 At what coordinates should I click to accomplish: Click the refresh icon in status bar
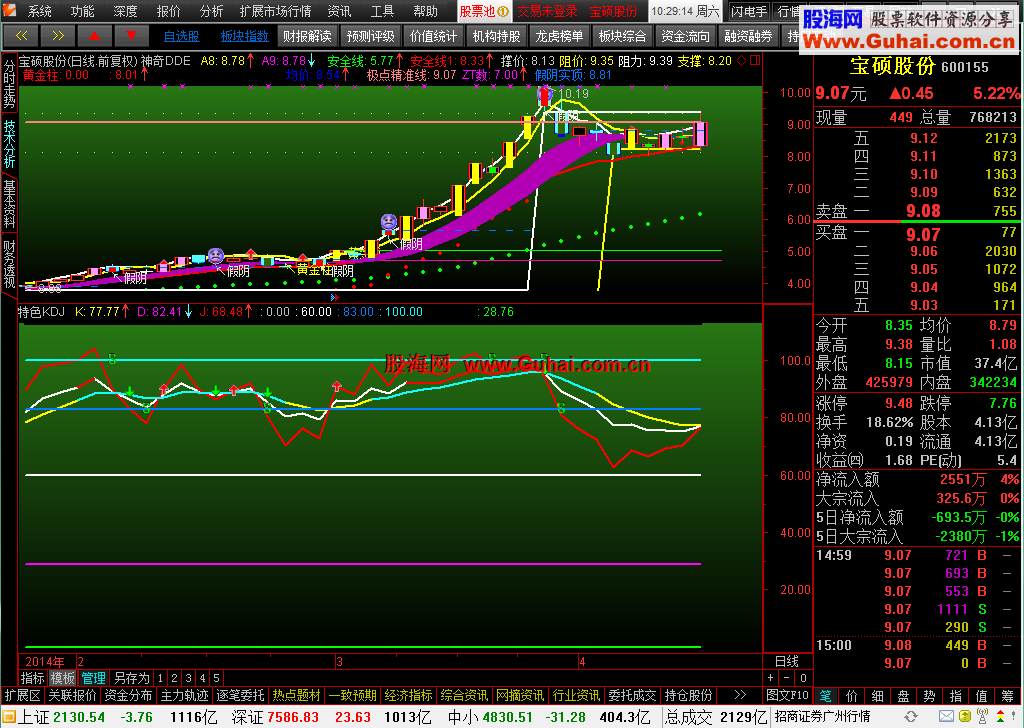point(910,717)
